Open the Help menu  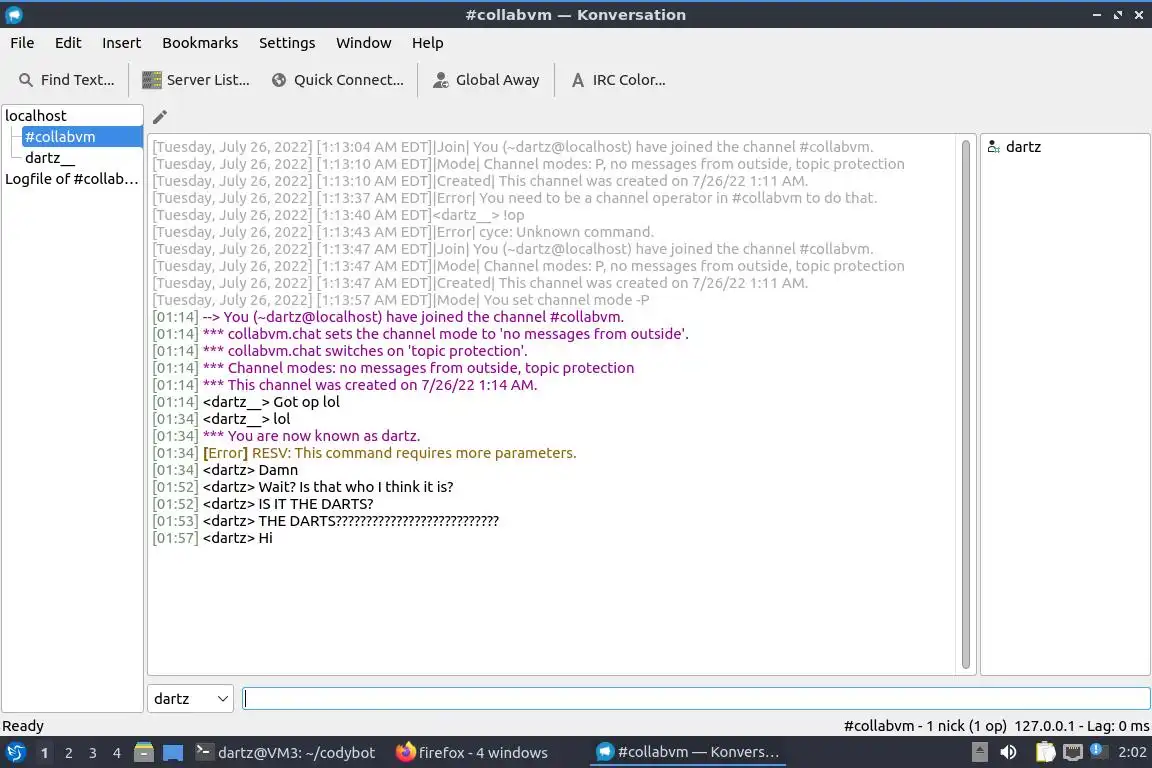[428, 43]
